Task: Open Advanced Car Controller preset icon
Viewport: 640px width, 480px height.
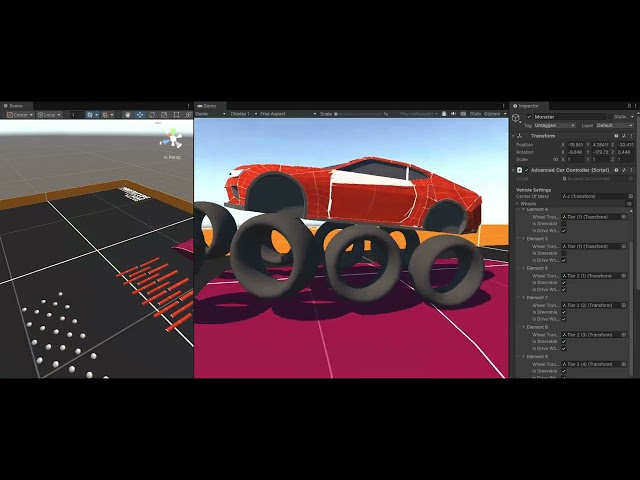Action: 624,170
